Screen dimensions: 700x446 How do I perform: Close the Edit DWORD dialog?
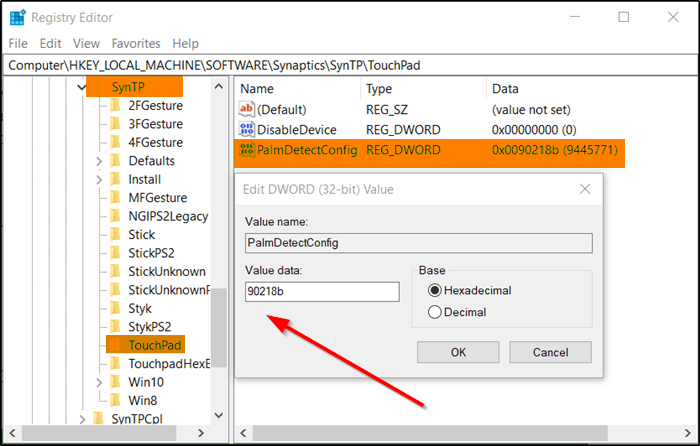585,189
